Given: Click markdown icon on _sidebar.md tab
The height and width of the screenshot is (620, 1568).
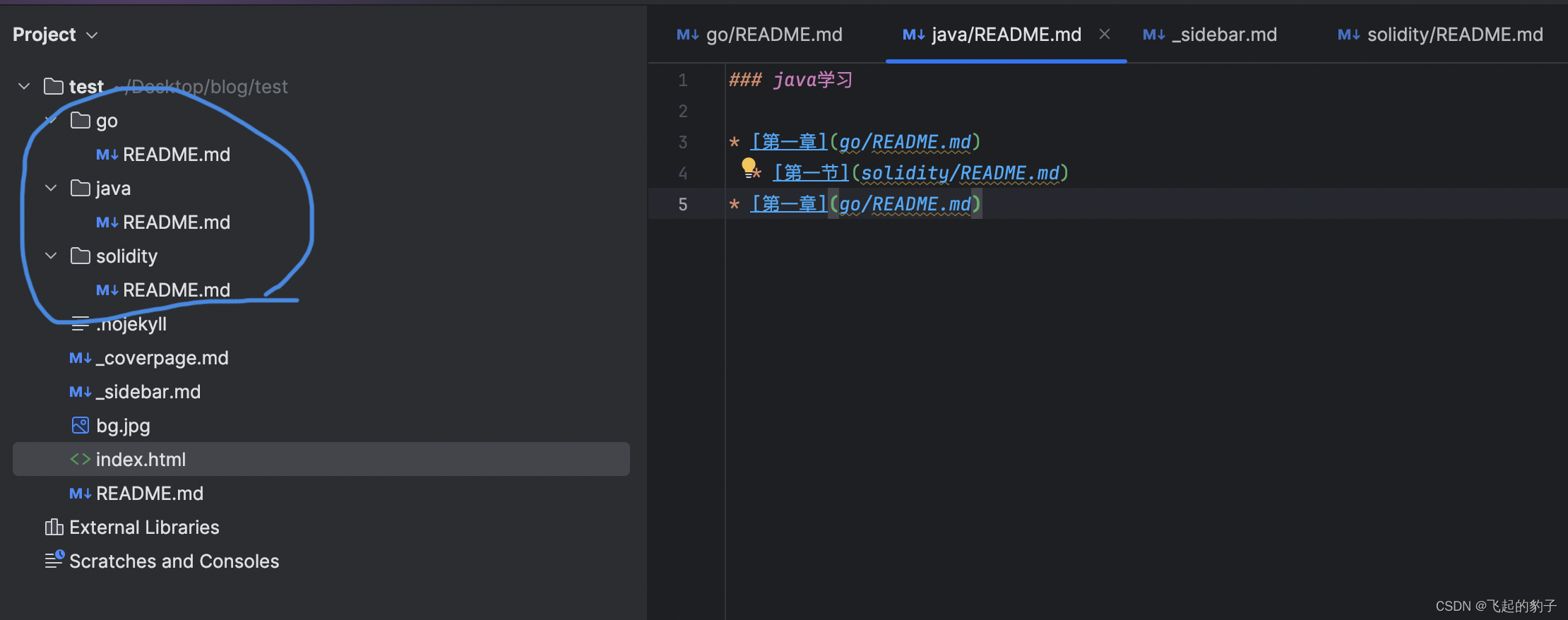Looking at the screenshot, I should pyautogui.click(x=1154, y=35).
